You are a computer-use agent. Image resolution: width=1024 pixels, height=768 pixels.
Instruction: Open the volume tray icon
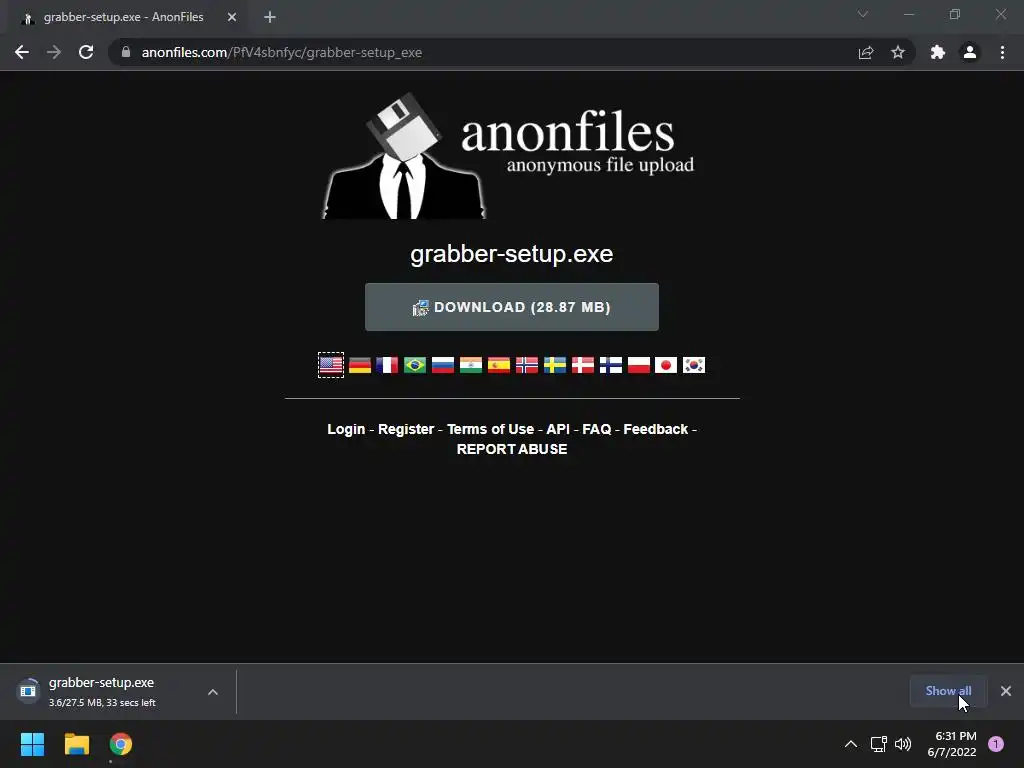[x=903, y=744]
